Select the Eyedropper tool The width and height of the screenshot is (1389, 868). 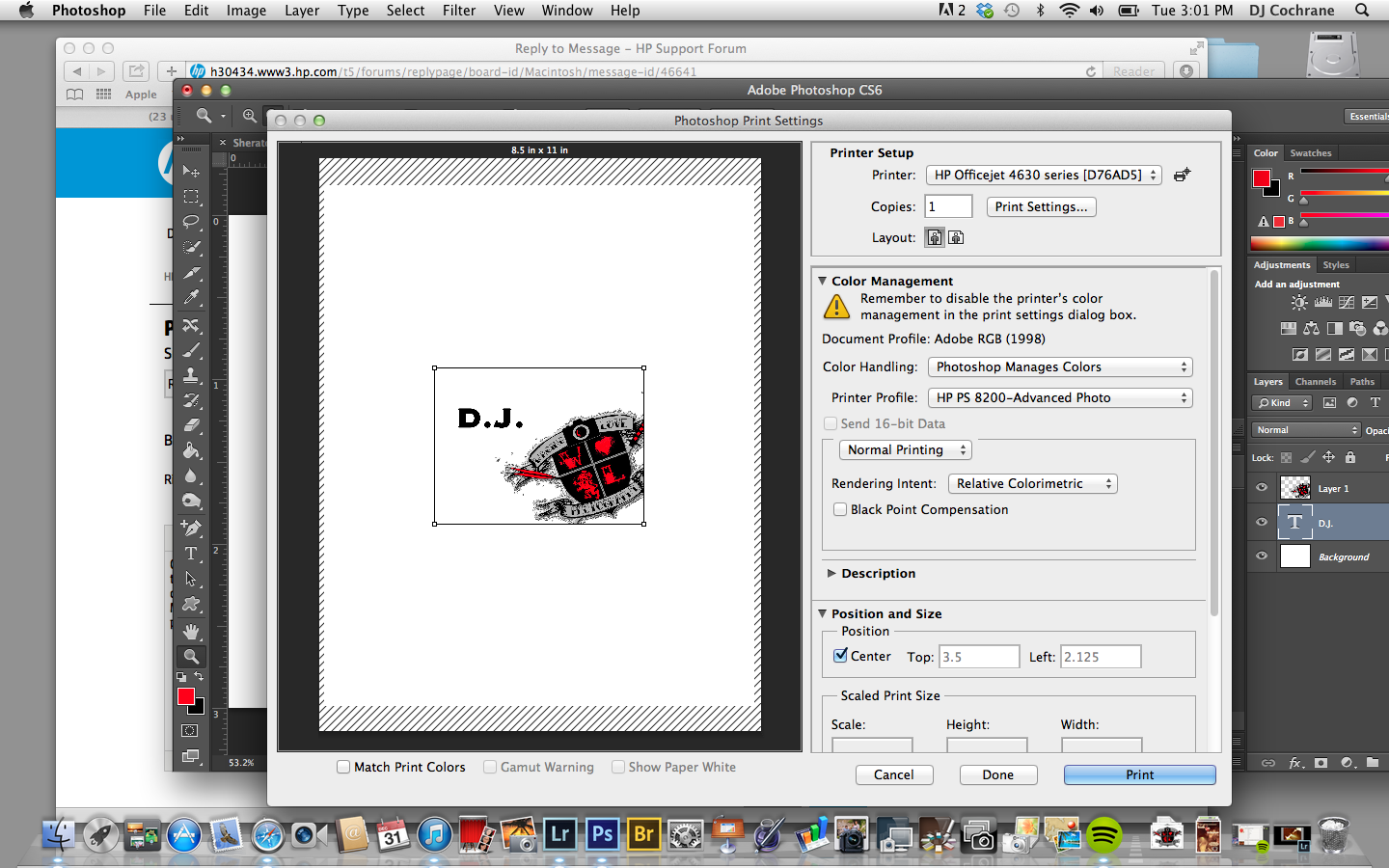(191, 298)
